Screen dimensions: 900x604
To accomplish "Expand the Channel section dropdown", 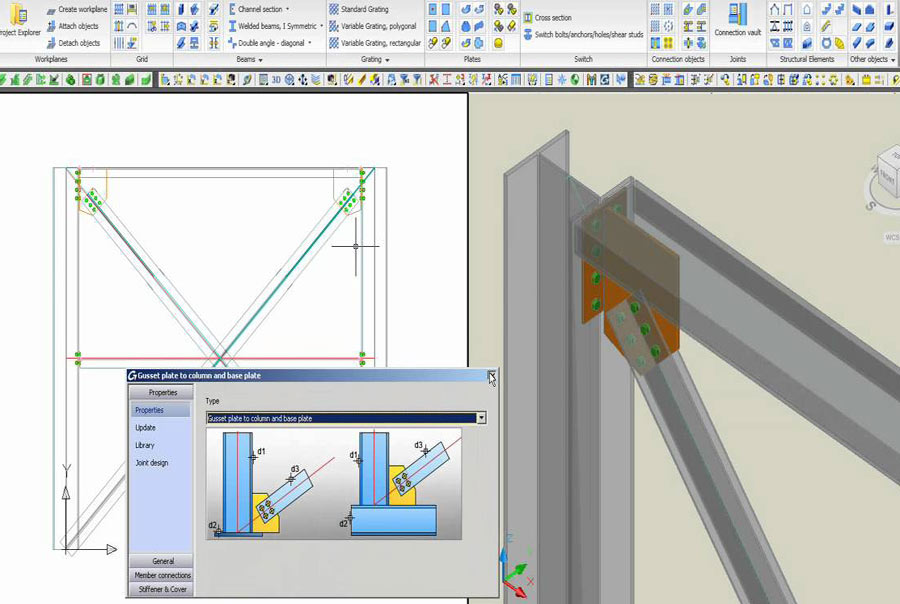I will point(288,9).
